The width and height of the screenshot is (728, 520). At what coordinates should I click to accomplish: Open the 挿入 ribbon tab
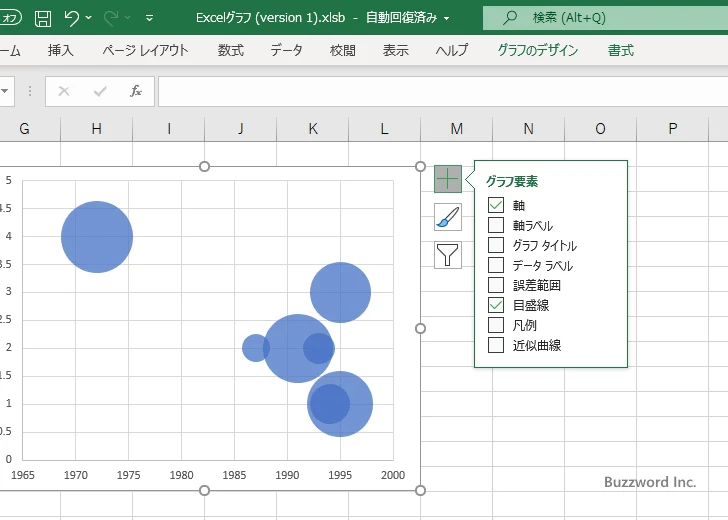(x=60, y=50)
